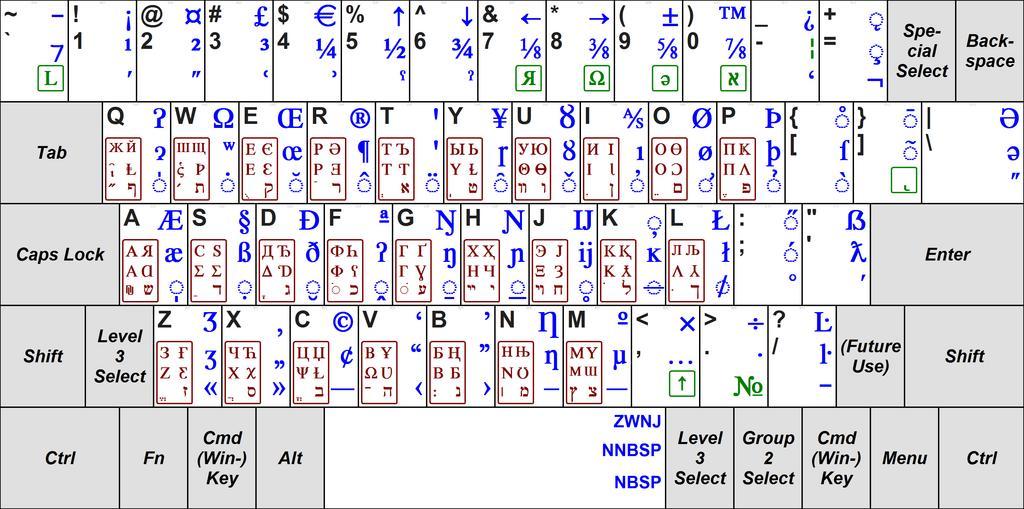Click the copyright symbol on C key
The width and height of the screenshot is (1024, 509).
click(343, 322)
